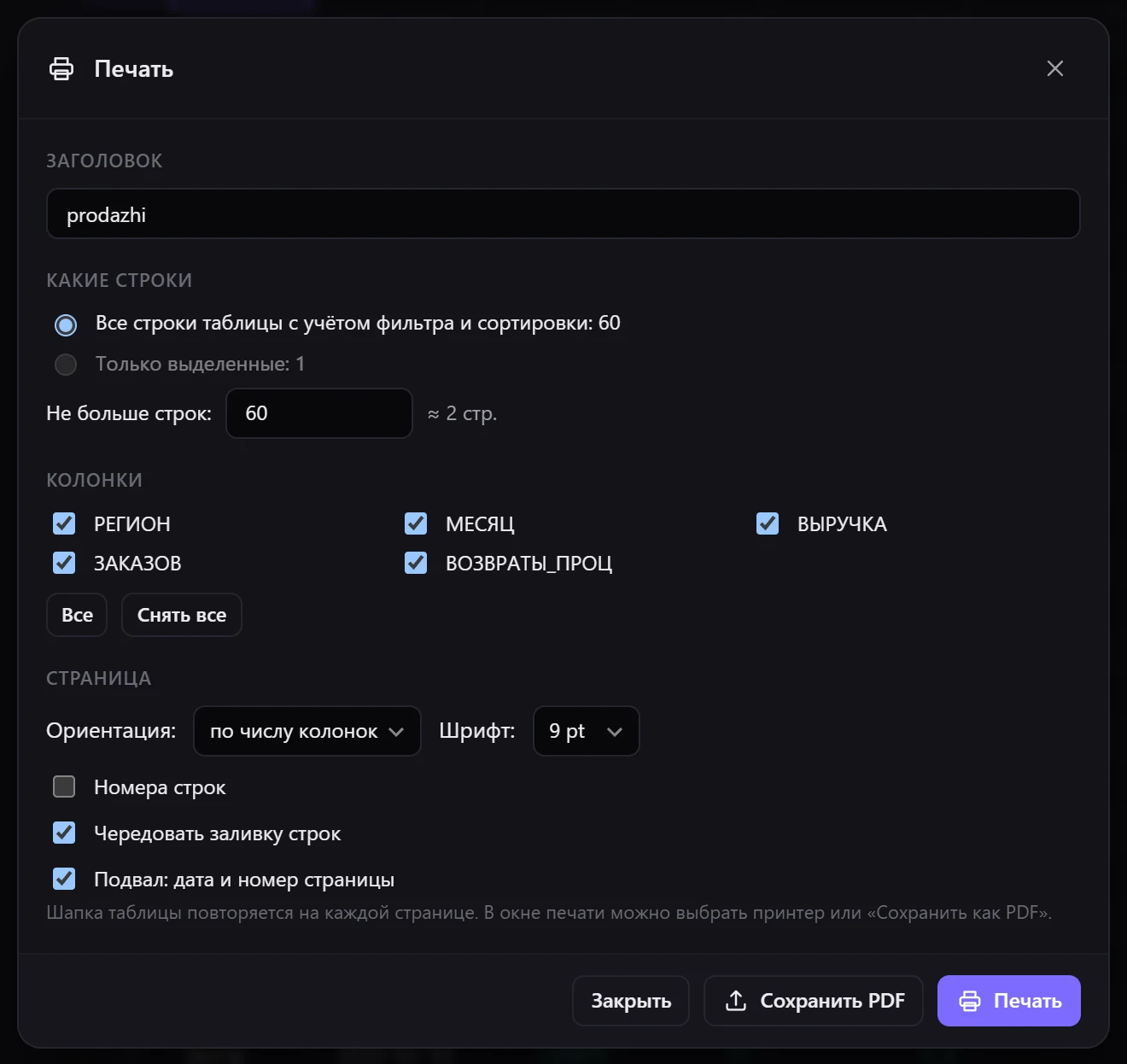This screenshot has height=1064, width=1127.
Task: Click the ≈ 2 стр. page estimate text
Action: click(x=462, y=413)
